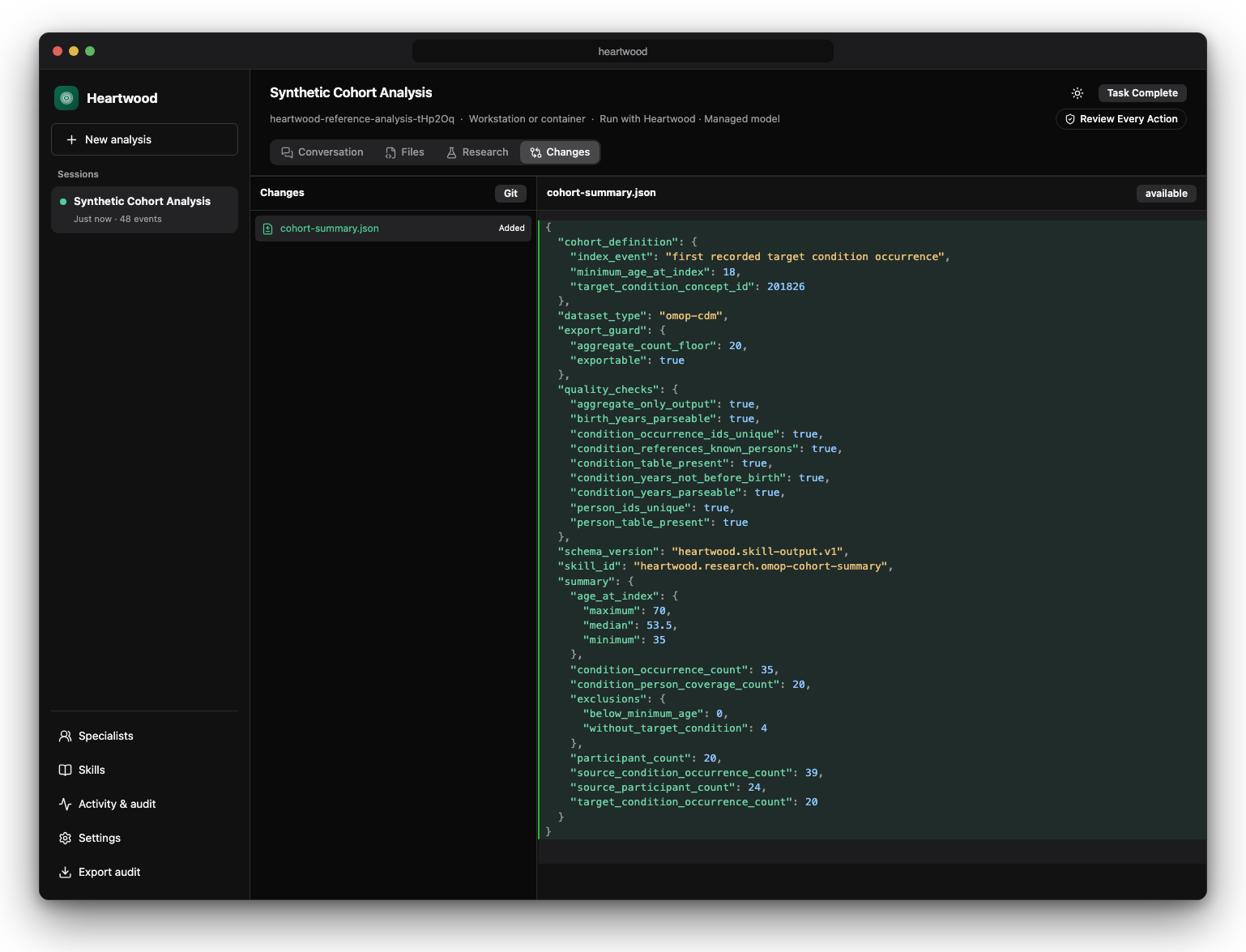Click the Heartwood logo icon
The image size is (1246, 952).
66,98
